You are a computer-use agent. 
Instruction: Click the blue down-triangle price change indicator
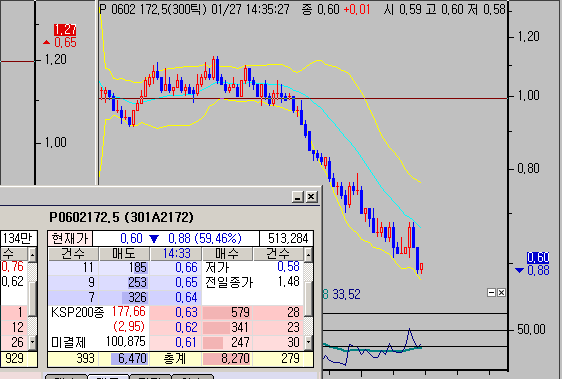[154, 239]
